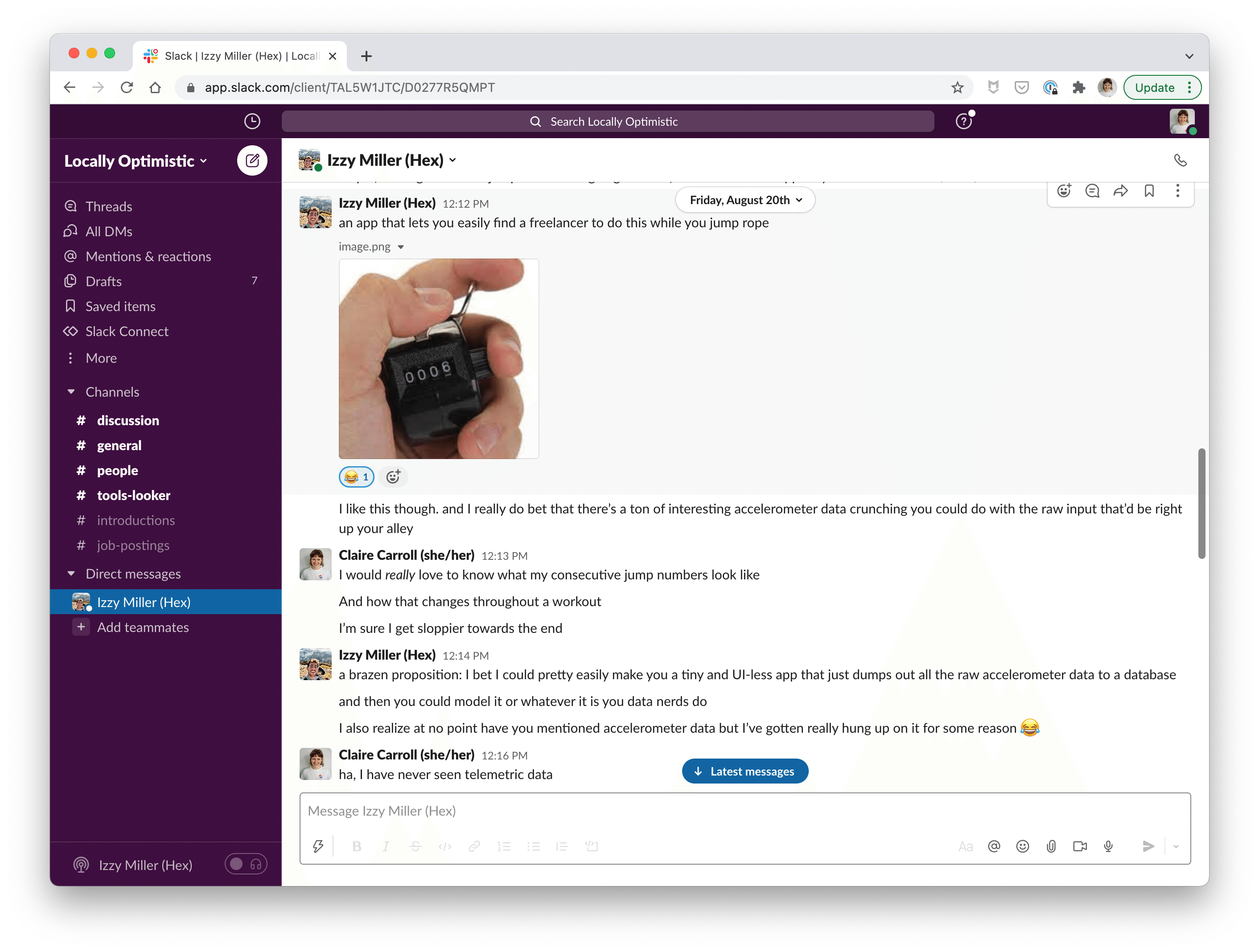
Task: Record a video clip with camera icon
Action: [x=1079, y=846]
